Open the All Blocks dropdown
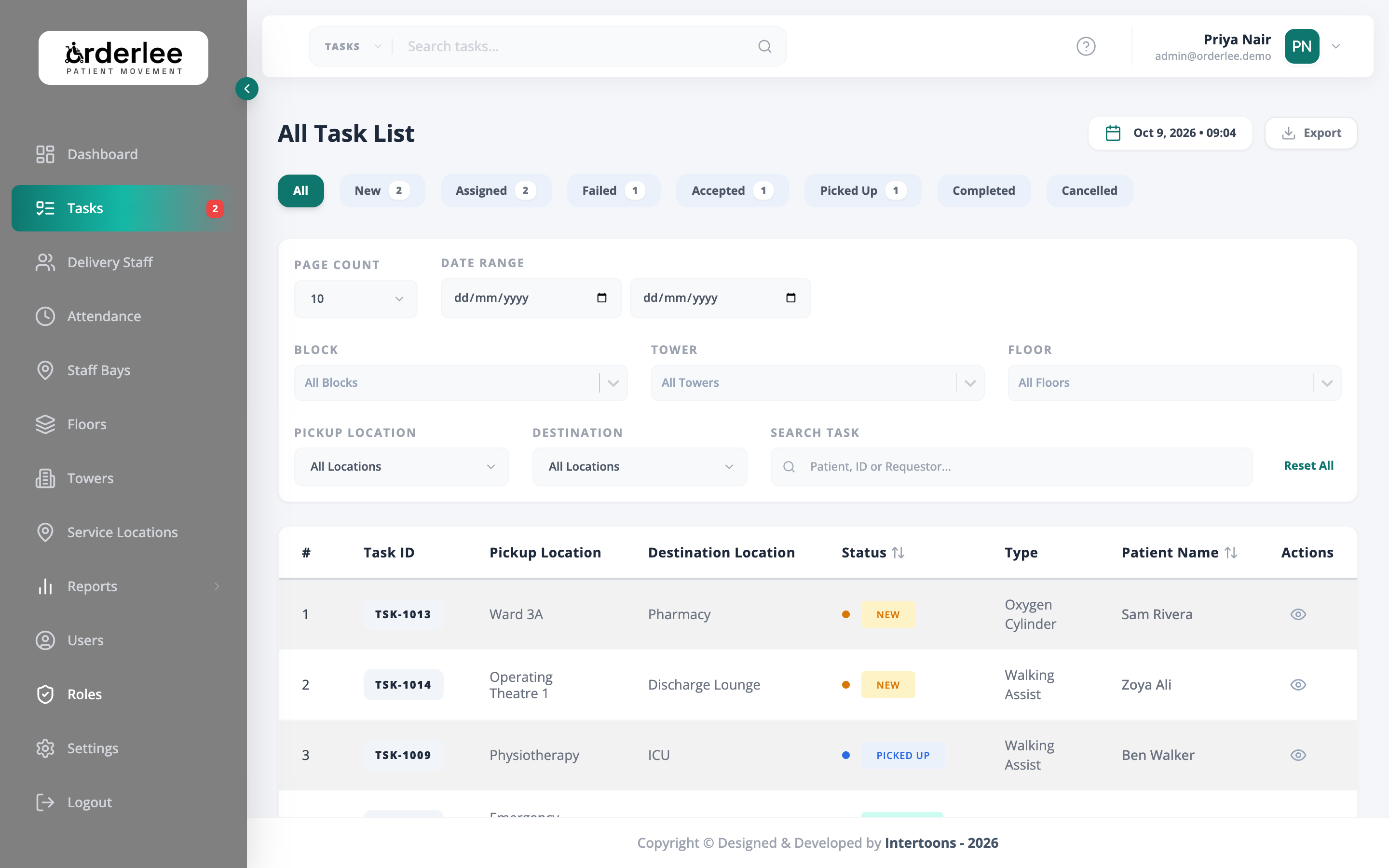Screen dimensions: 1389x868 tap(460, 382)
